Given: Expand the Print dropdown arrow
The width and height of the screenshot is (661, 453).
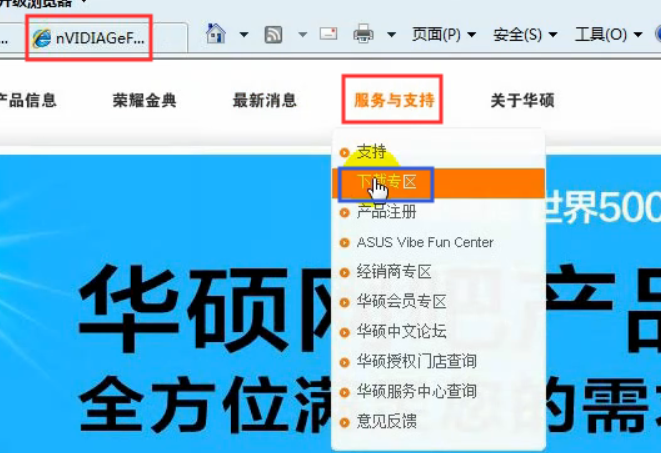Looking at the screenshot, I should tap(391, 35).
